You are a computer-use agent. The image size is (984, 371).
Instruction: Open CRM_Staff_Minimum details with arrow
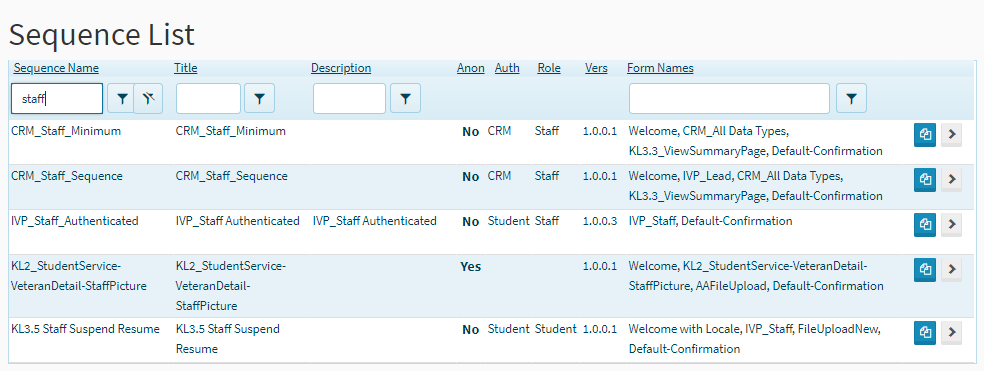click(951, 135)
